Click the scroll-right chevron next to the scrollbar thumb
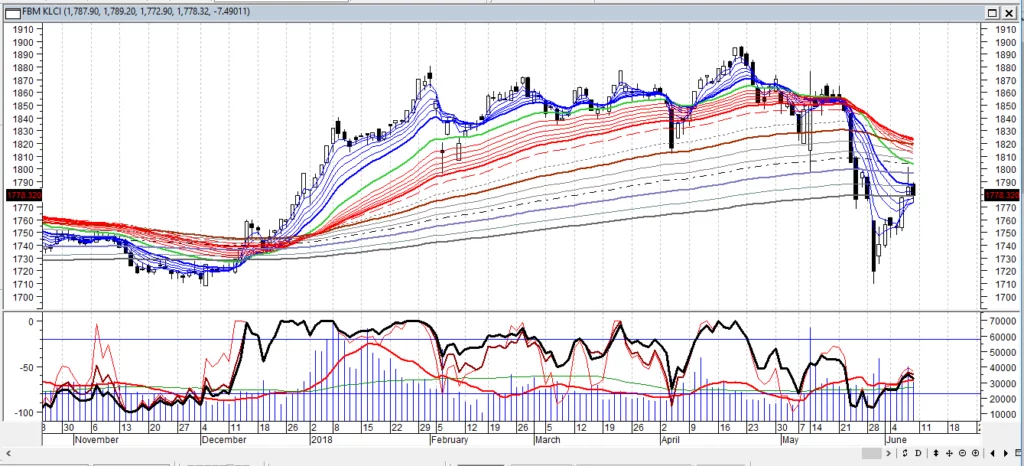The height and width of the screenshot is (466, 1024). tap(888, 453)
